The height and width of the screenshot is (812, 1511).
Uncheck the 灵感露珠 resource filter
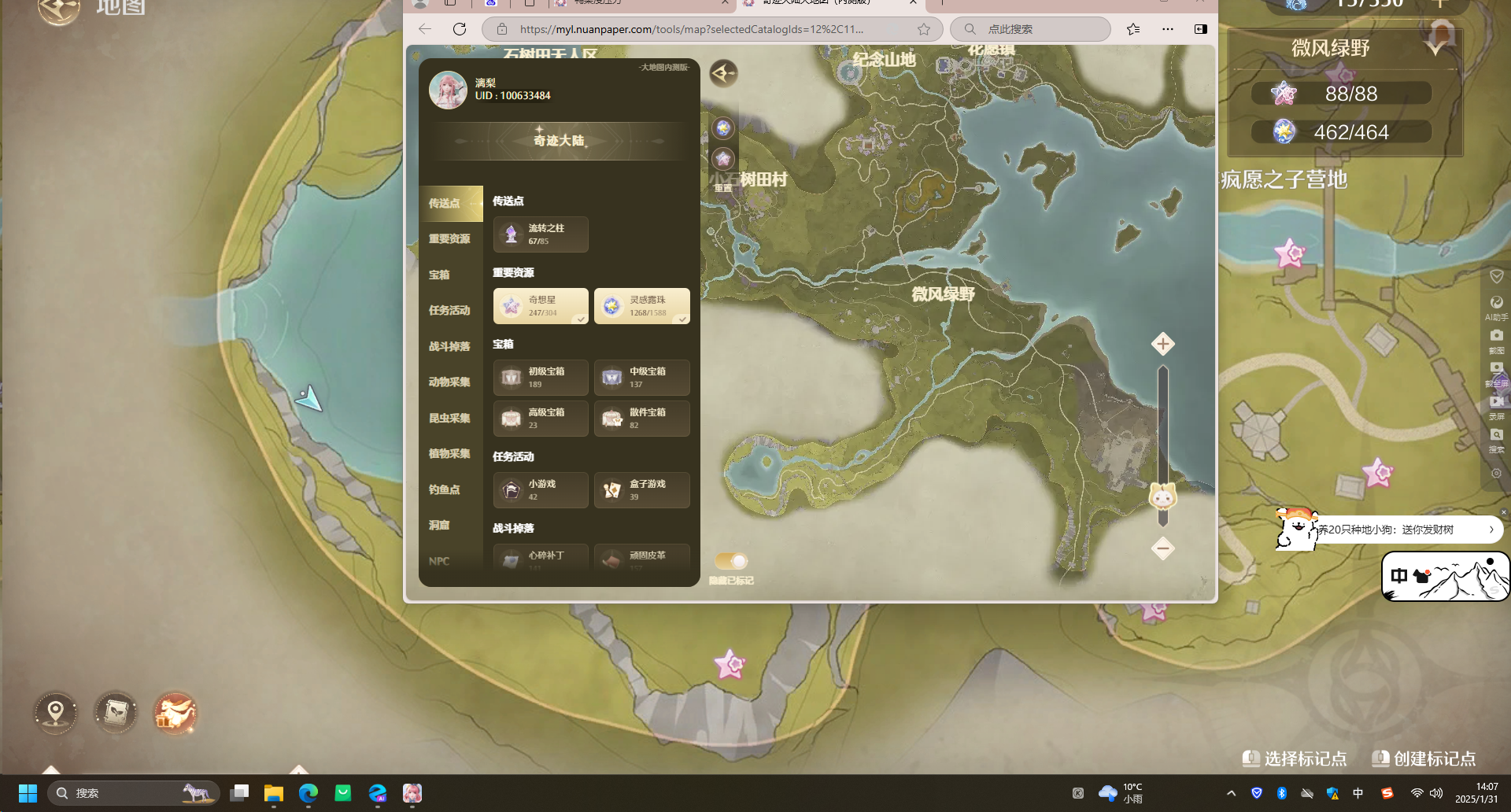click(x=641, y=306)
